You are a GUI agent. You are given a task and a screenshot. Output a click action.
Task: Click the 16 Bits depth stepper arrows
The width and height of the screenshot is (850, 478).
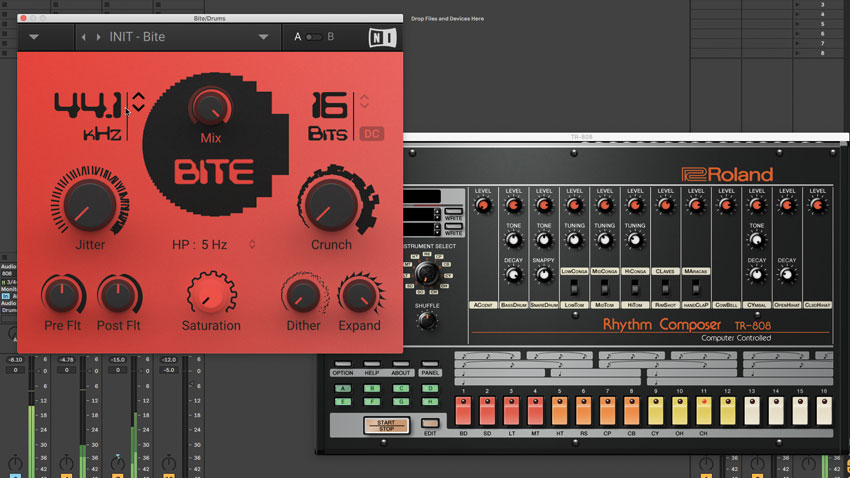(x=364, y=101)
